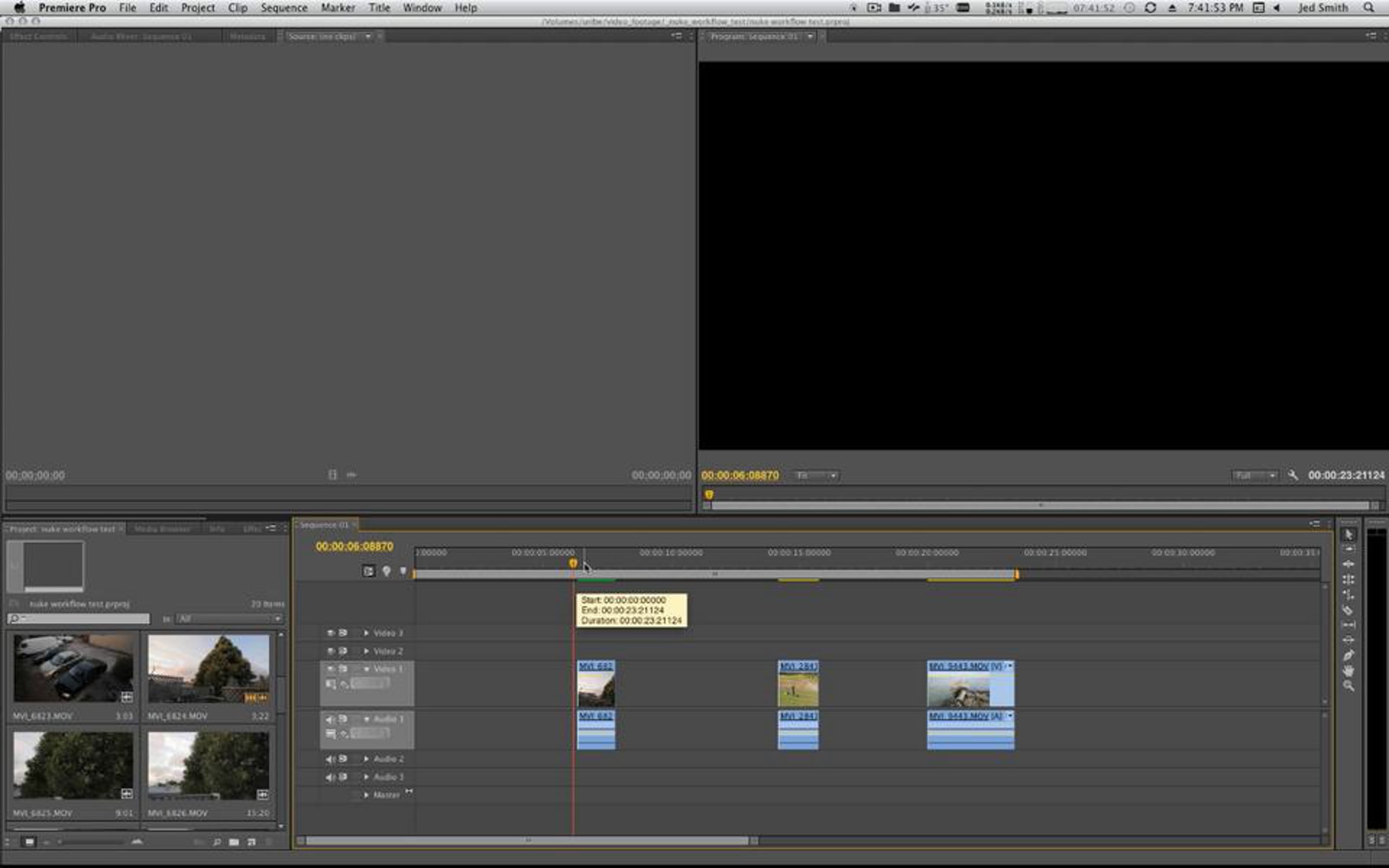
Task: Click the New Item icon in Project panel
Action: pos(251,842)
